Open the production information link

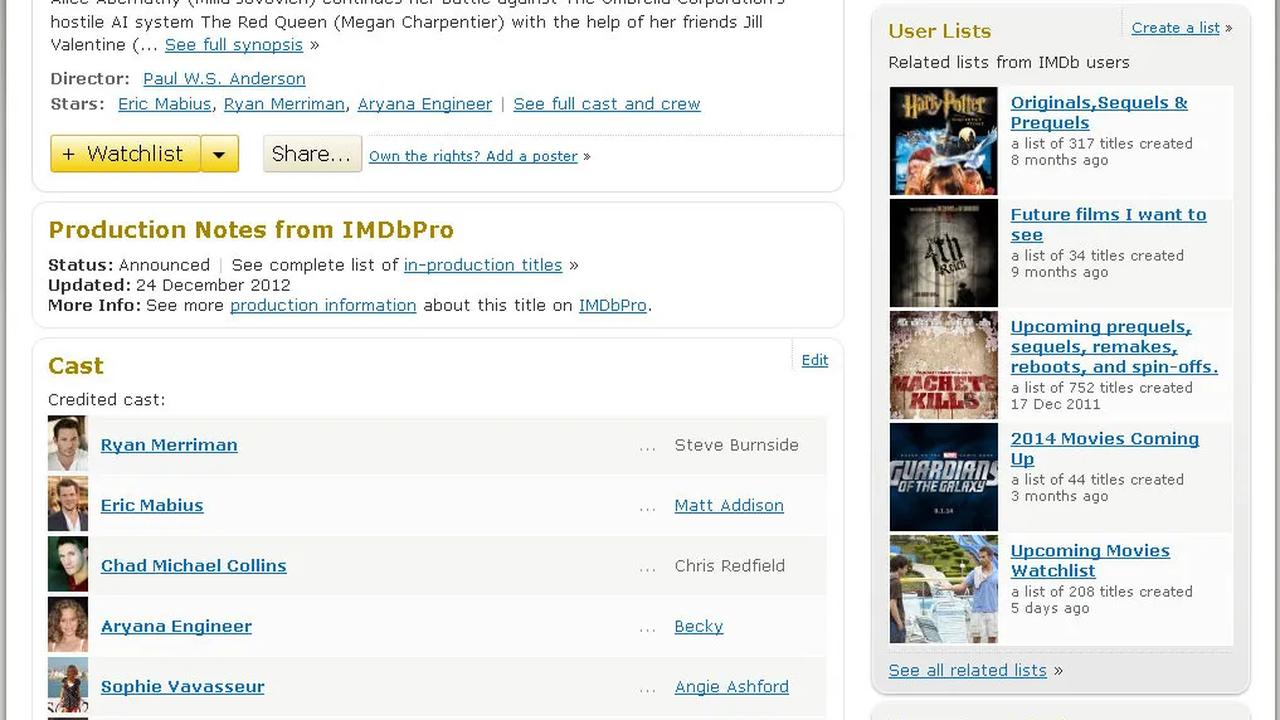(x=323, y=305)
